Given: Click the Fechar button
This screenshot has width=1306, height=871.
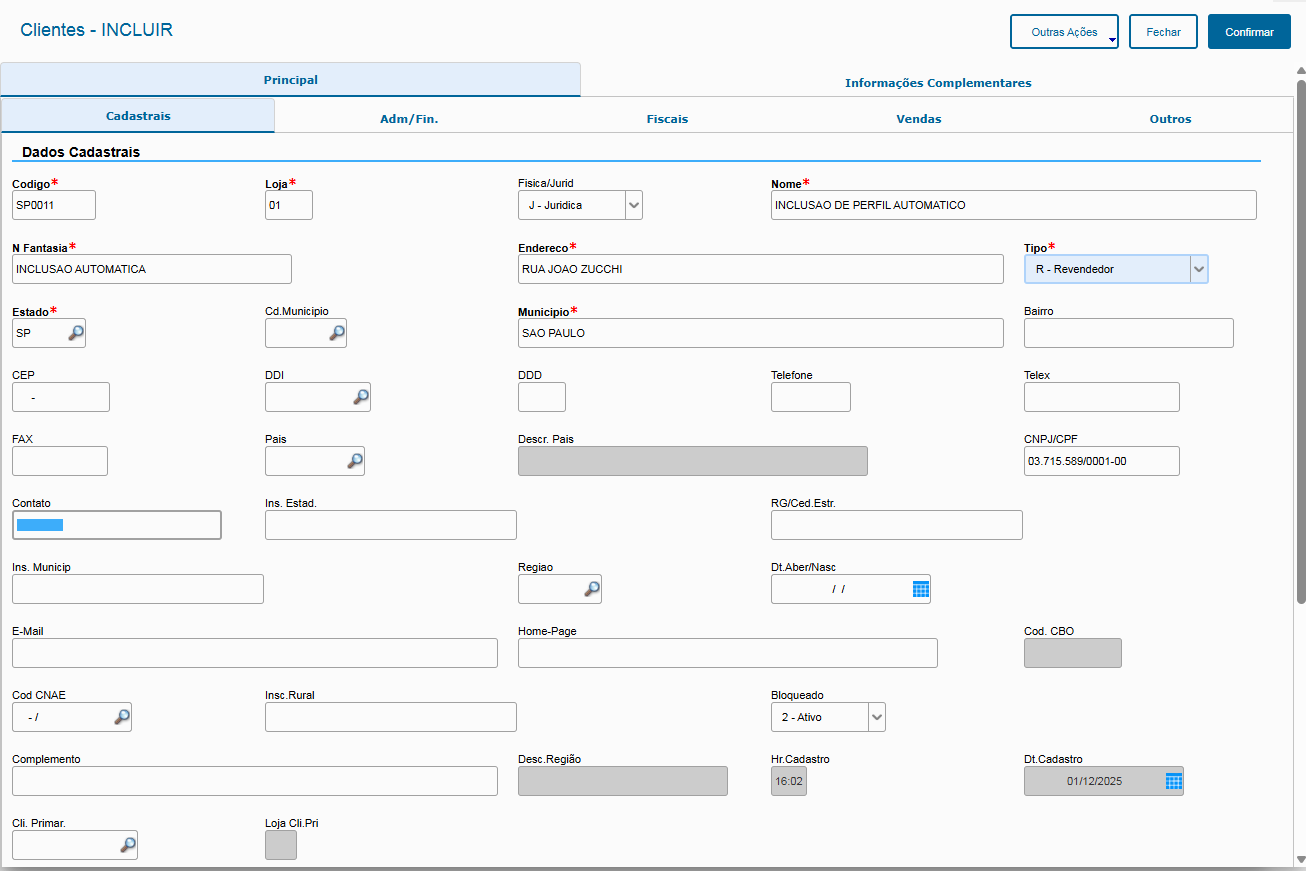Looking at the screenshot, I should pyautogui.click(x=1163, y=32).
